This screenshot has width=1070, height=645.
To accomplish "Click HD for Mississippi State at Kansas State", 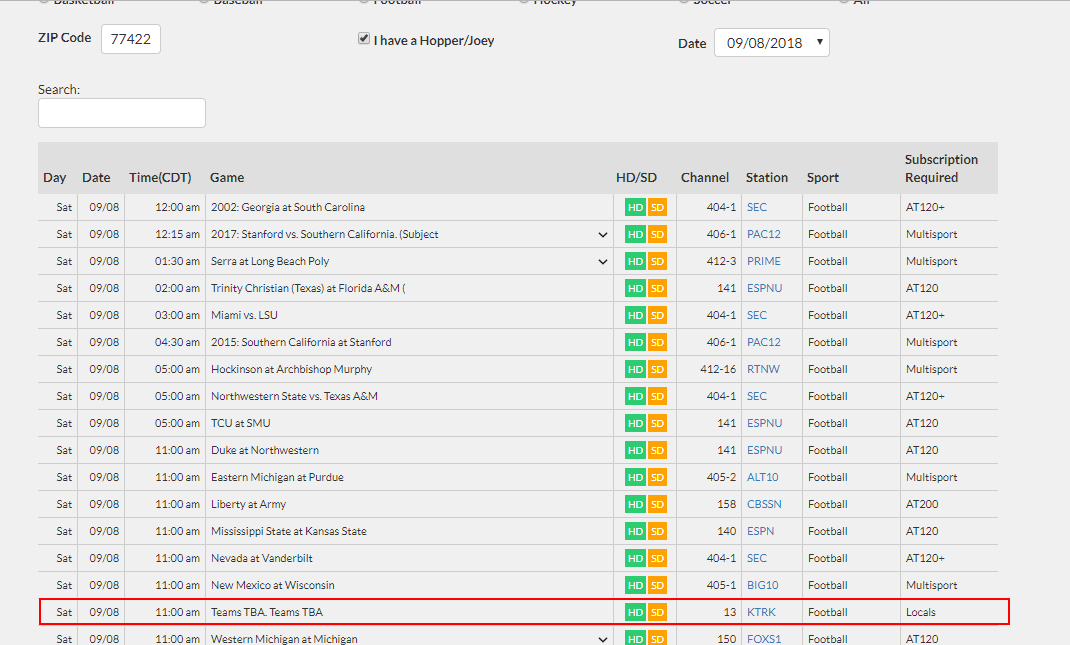I will point(635,531).
